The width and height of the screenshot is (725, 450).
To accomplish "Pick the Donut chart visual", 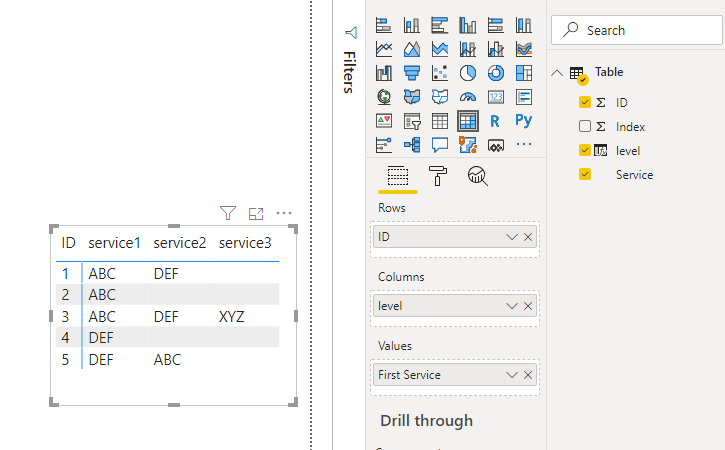I will click(x=496, y=73).
